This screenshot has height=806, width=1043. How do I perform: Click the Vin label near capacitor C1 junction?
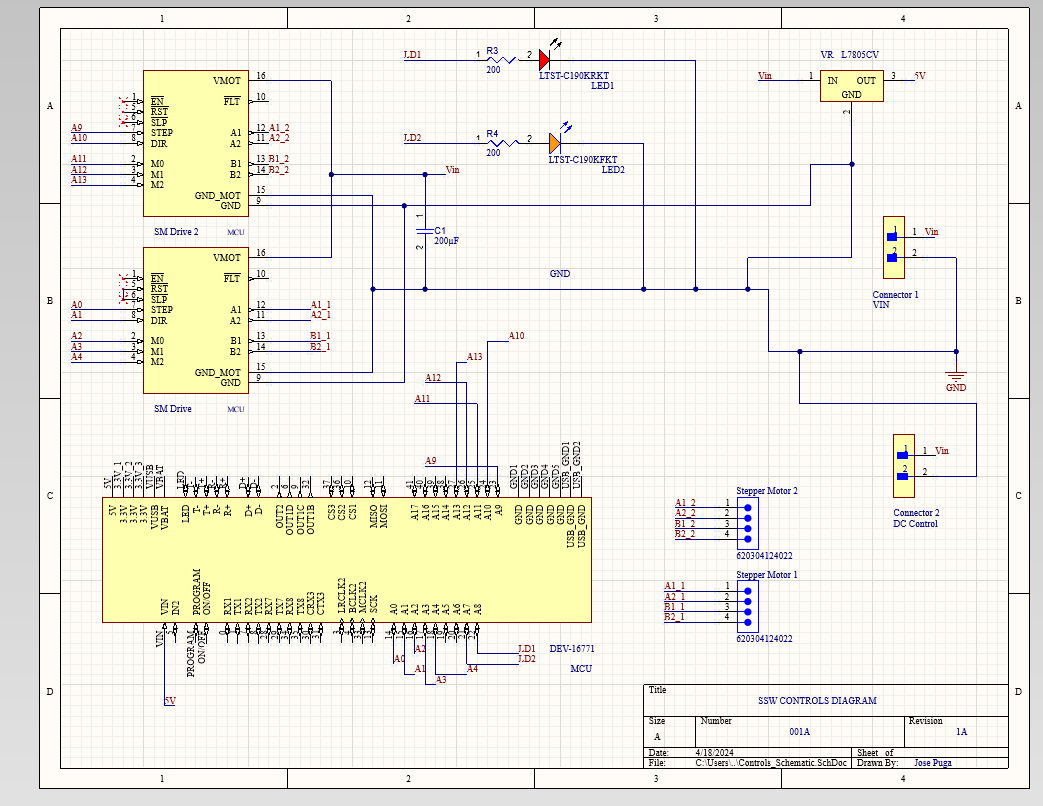coord(452,170)
